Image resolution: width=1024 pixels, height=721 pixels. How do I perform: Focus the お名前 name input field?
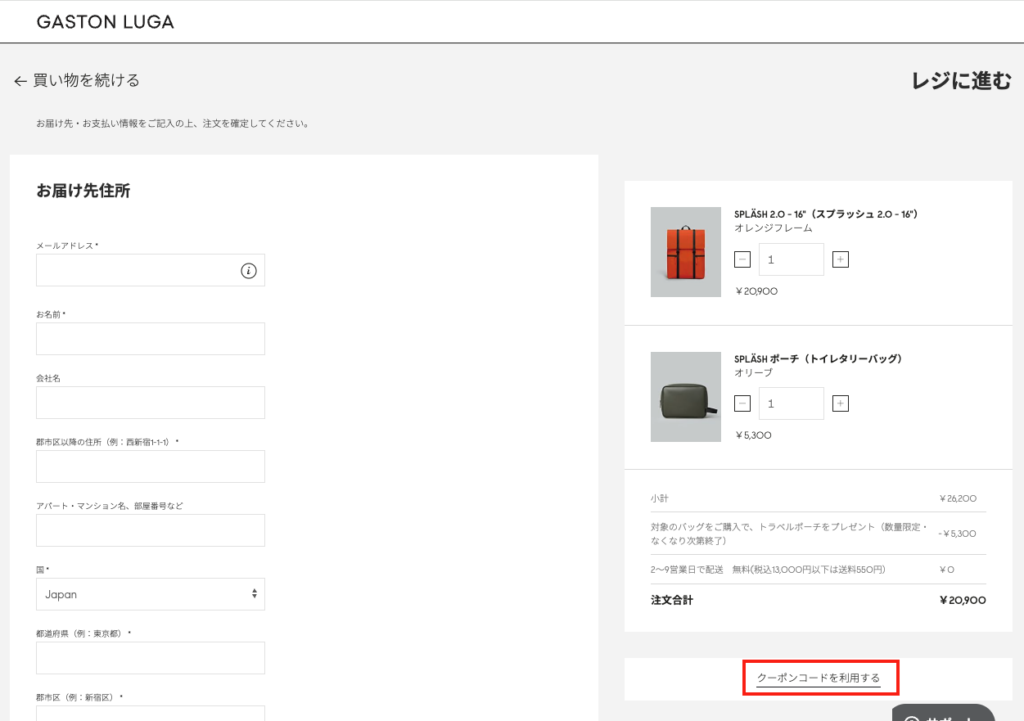pos(150,339)
